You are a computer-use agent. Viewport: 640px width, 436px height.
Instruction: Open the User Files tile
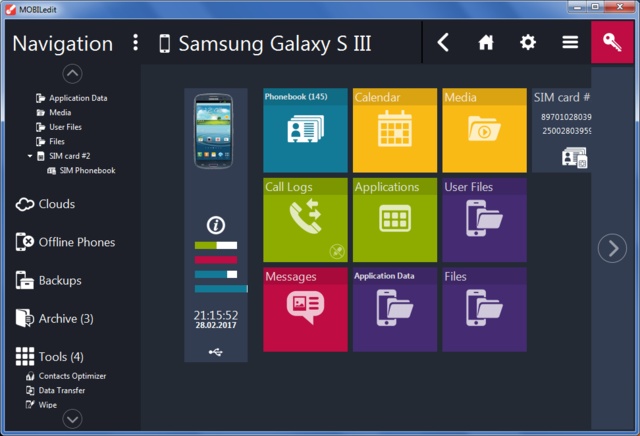click(484, 220)
